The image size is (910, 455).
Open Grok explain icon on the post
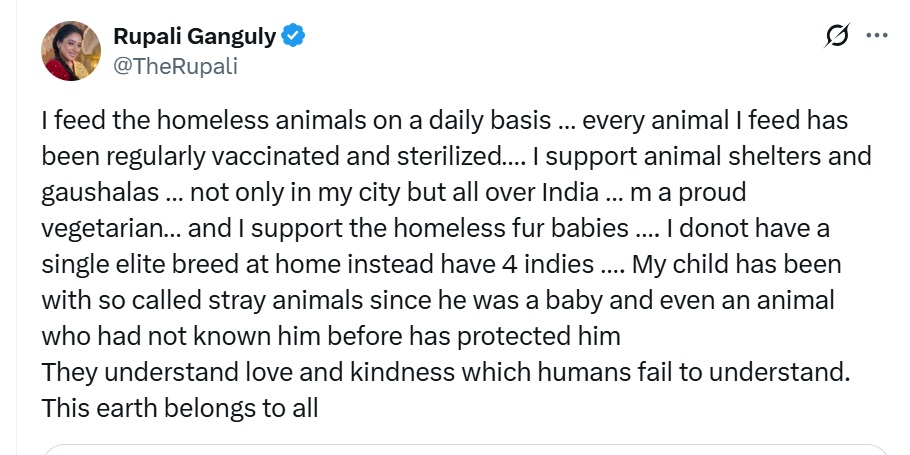click(x=837, y=36)
